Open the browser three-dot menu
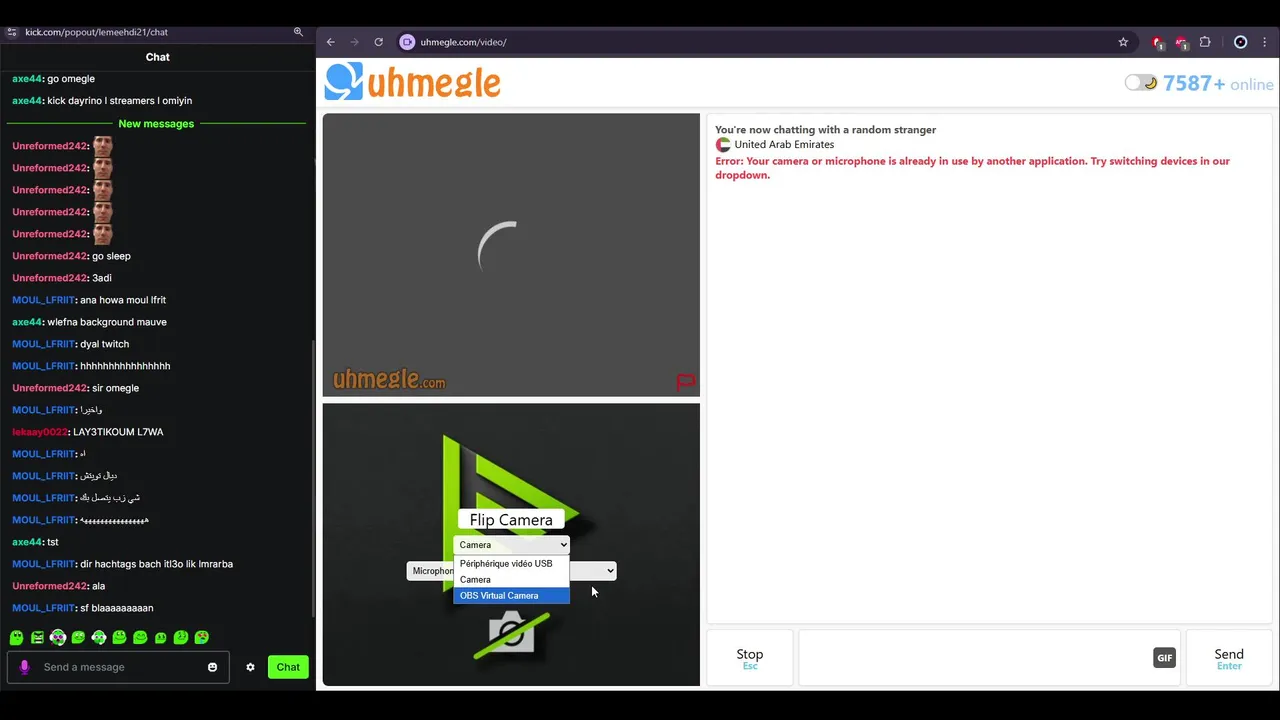This screenshot has width=1280, height=720. click(x=1265, y=42)
